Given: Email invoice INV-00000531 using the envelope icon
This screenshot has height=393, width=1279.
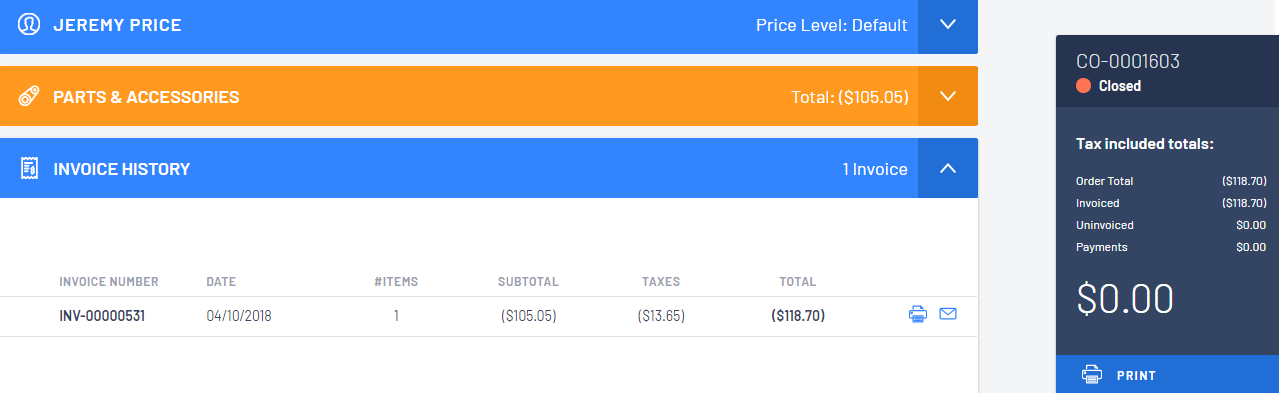Looking at the screenshot, I should [948, 315].
